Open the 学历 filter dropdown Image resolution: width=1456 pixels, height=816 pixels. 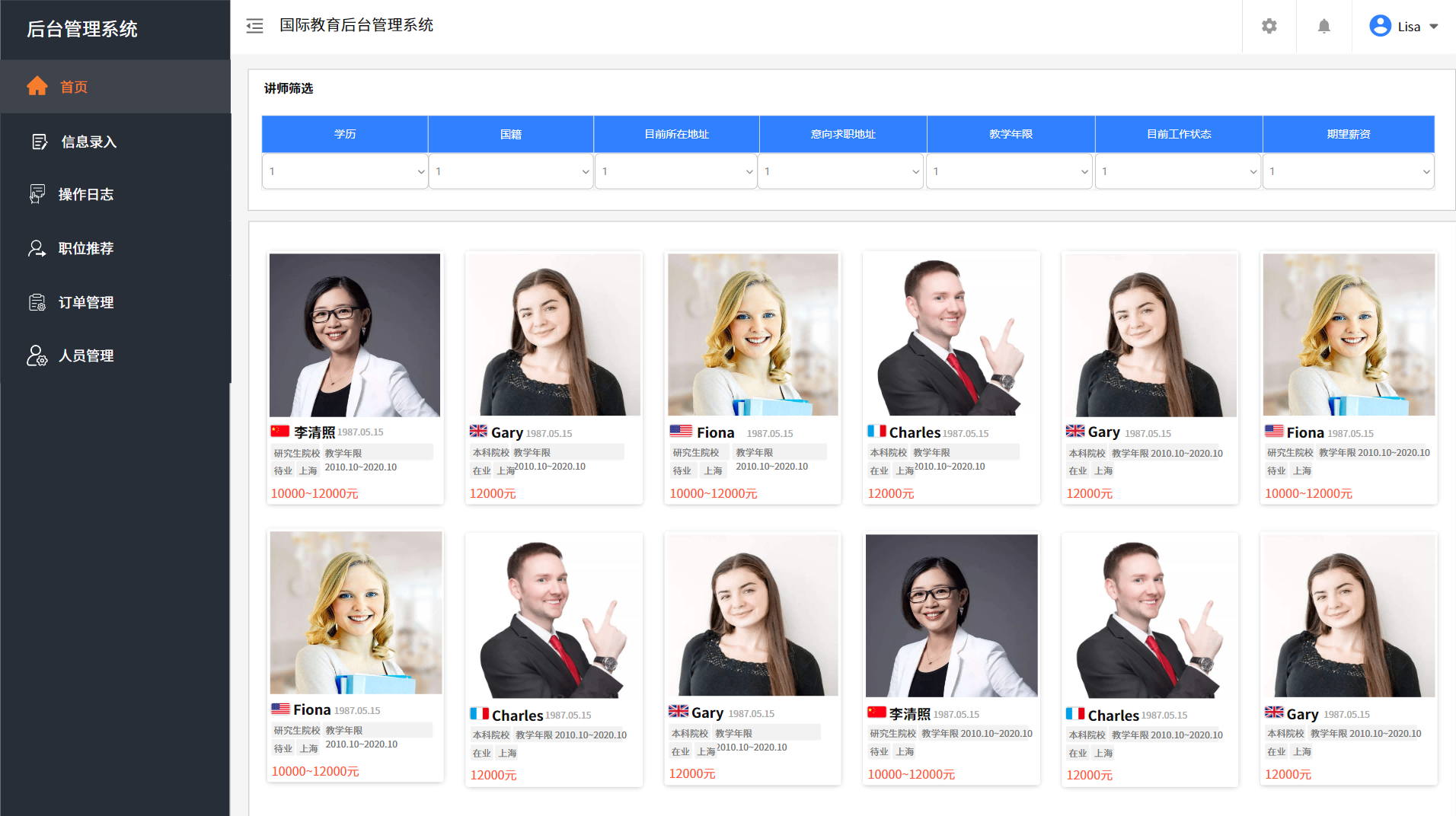point(345,171)
